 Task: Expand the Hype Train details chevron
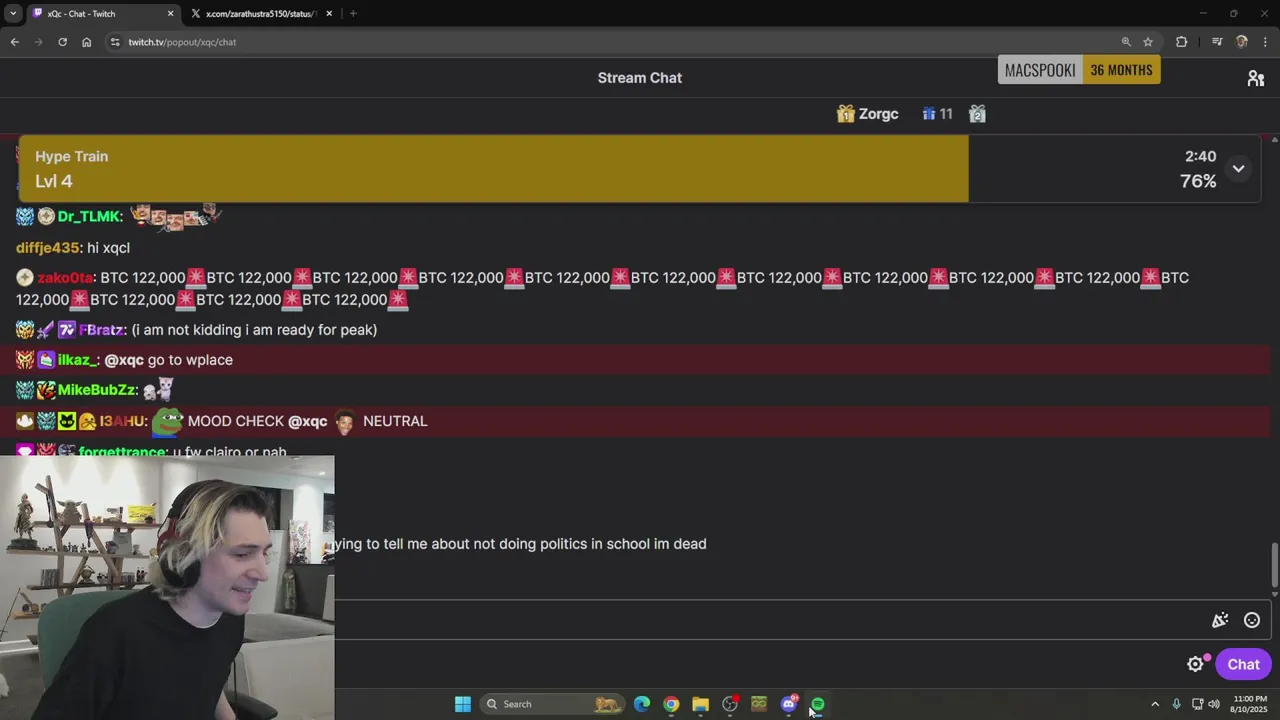1238,168
